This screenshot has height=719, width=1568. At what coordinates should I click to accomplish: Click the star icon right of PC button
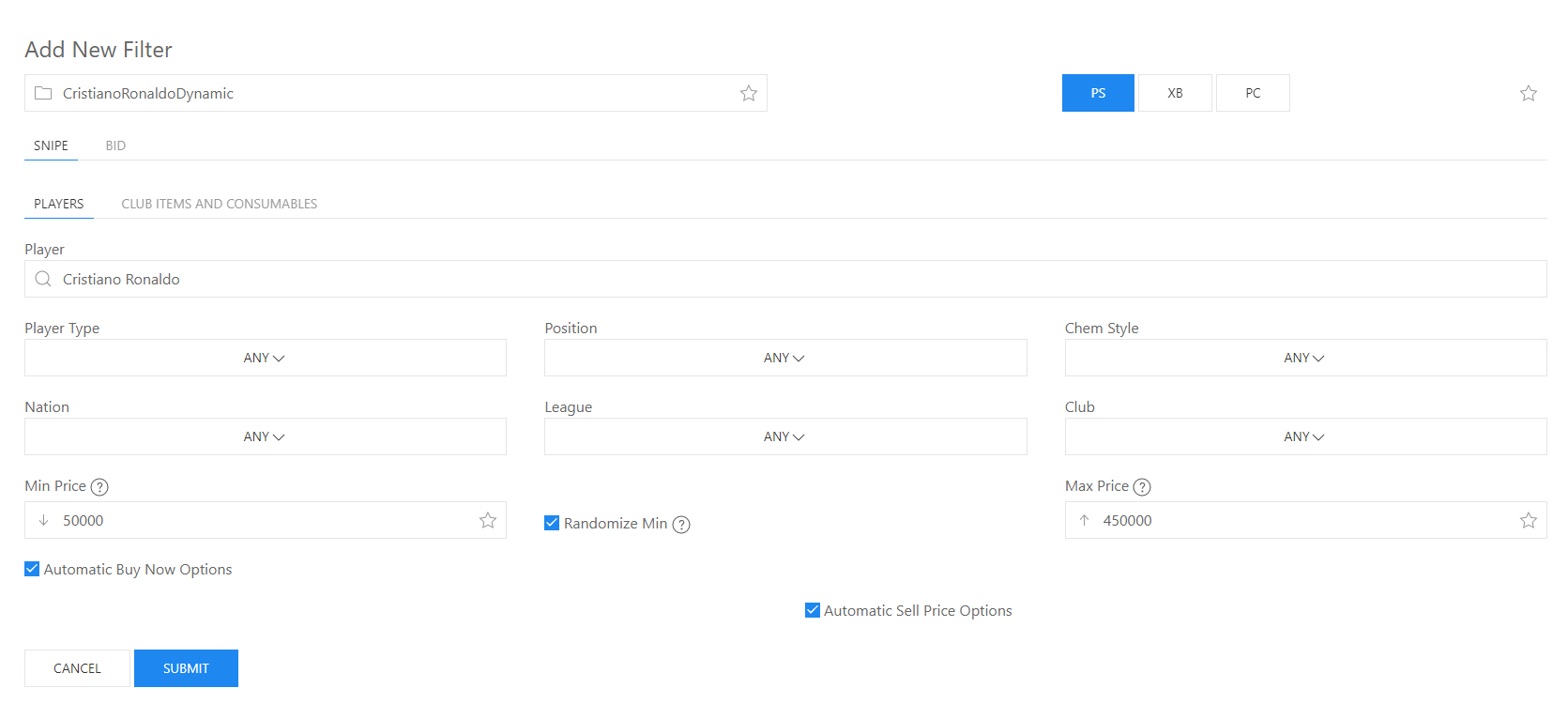1529,93
